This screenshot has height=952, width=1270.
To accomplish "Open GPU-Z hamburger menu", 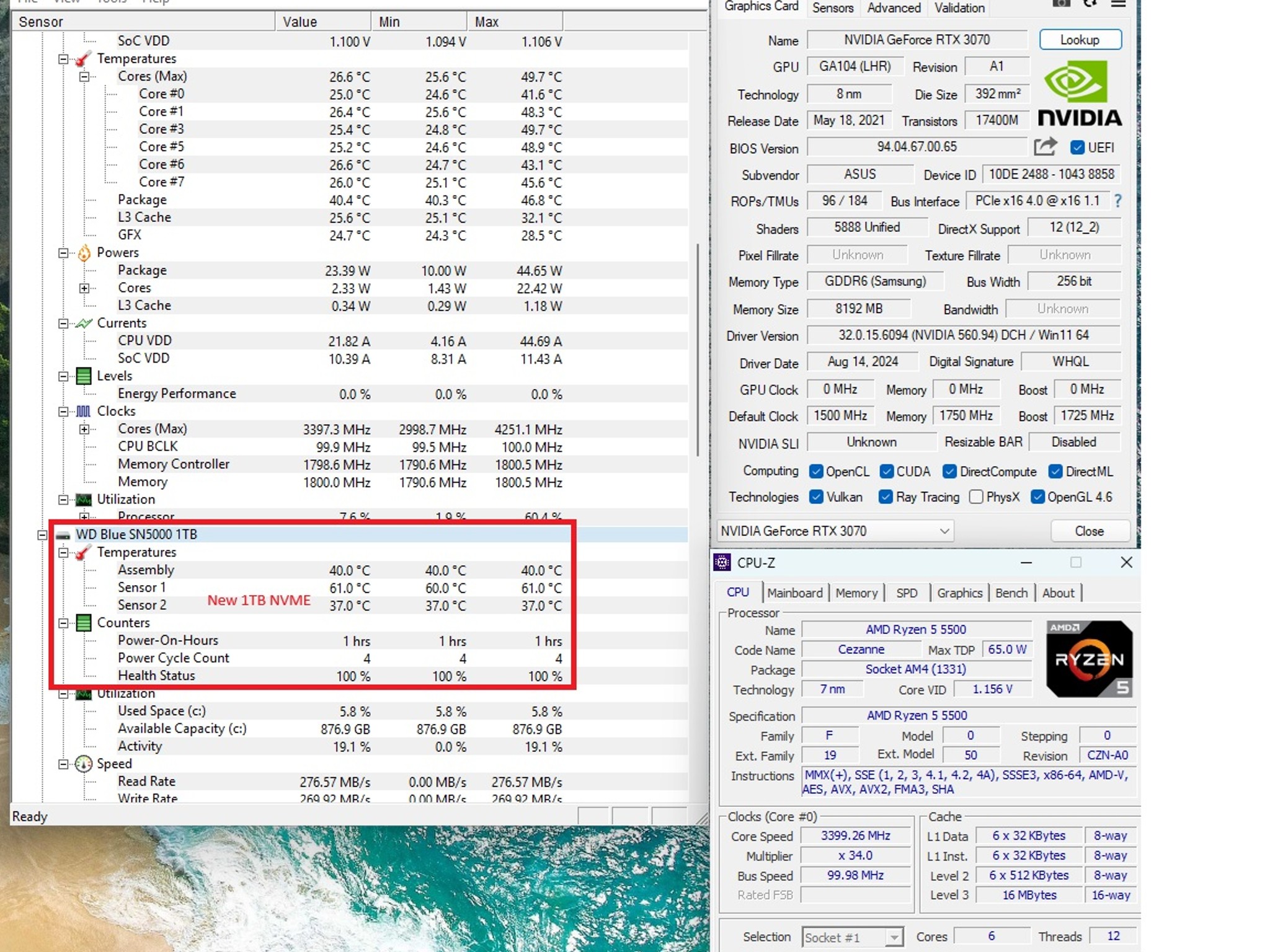I will click(x=1118, y=3).
